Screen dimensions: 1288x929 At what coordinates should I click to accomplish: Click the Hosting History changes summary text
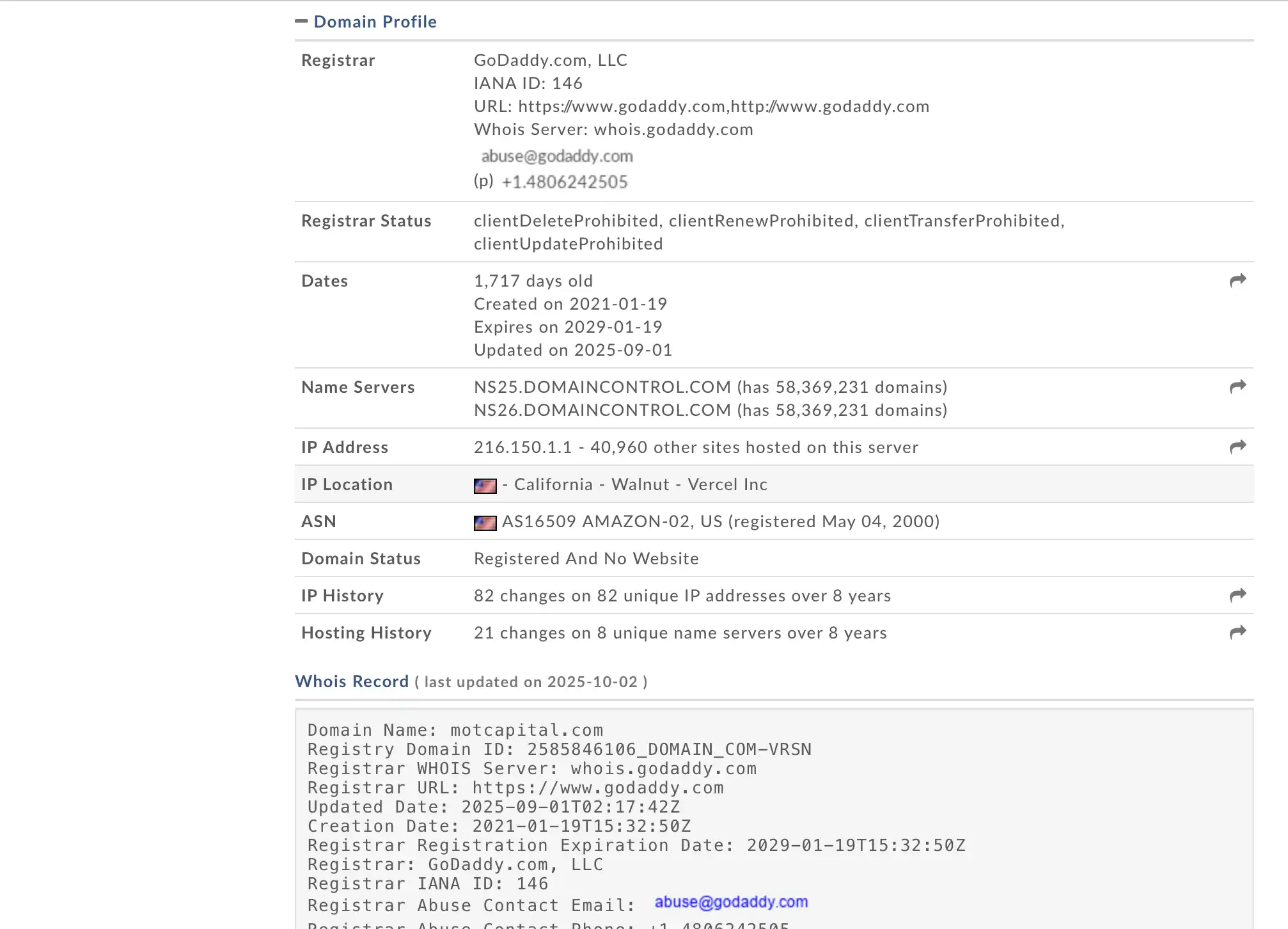(x=680, y=633)
